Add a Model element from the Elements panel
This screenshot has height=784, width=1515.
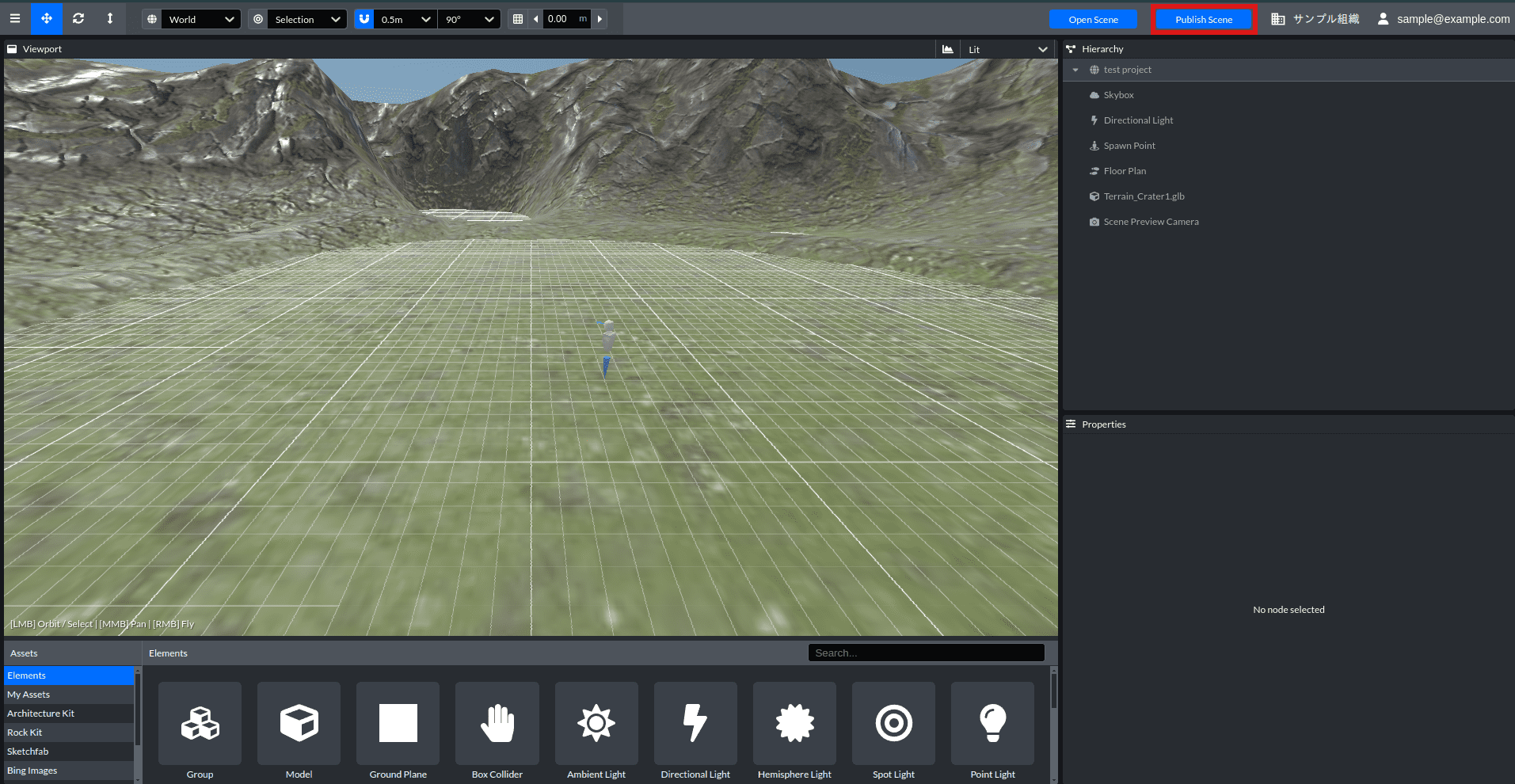299,723
